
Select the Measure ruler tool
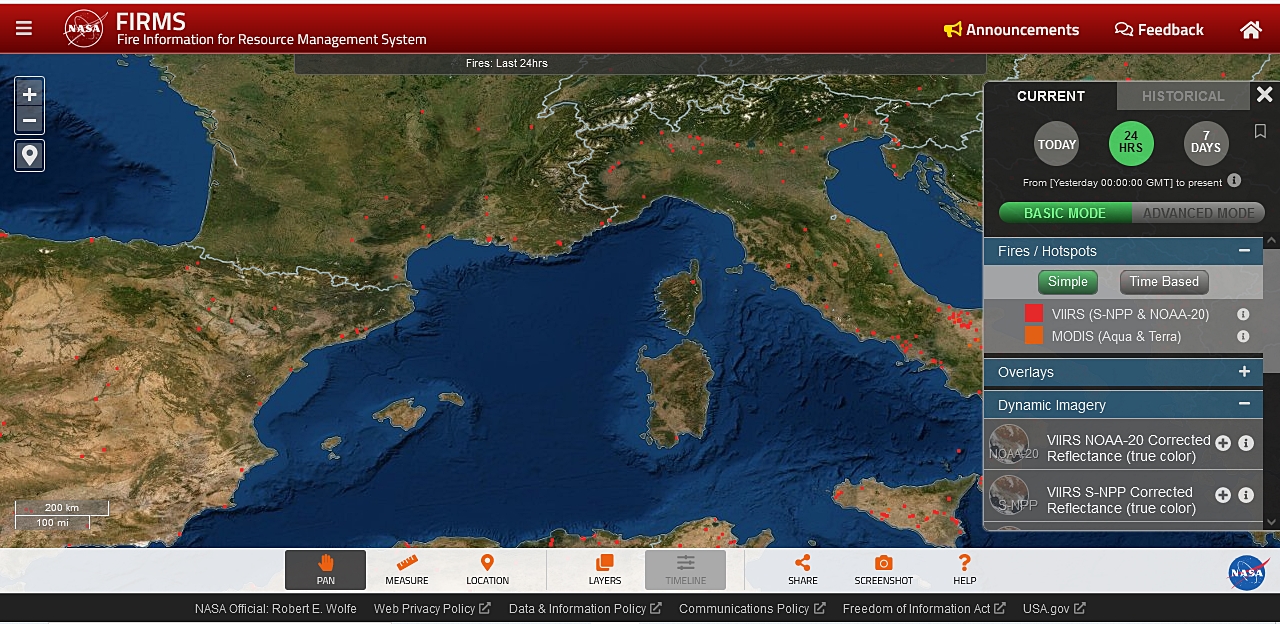(407, 570)
